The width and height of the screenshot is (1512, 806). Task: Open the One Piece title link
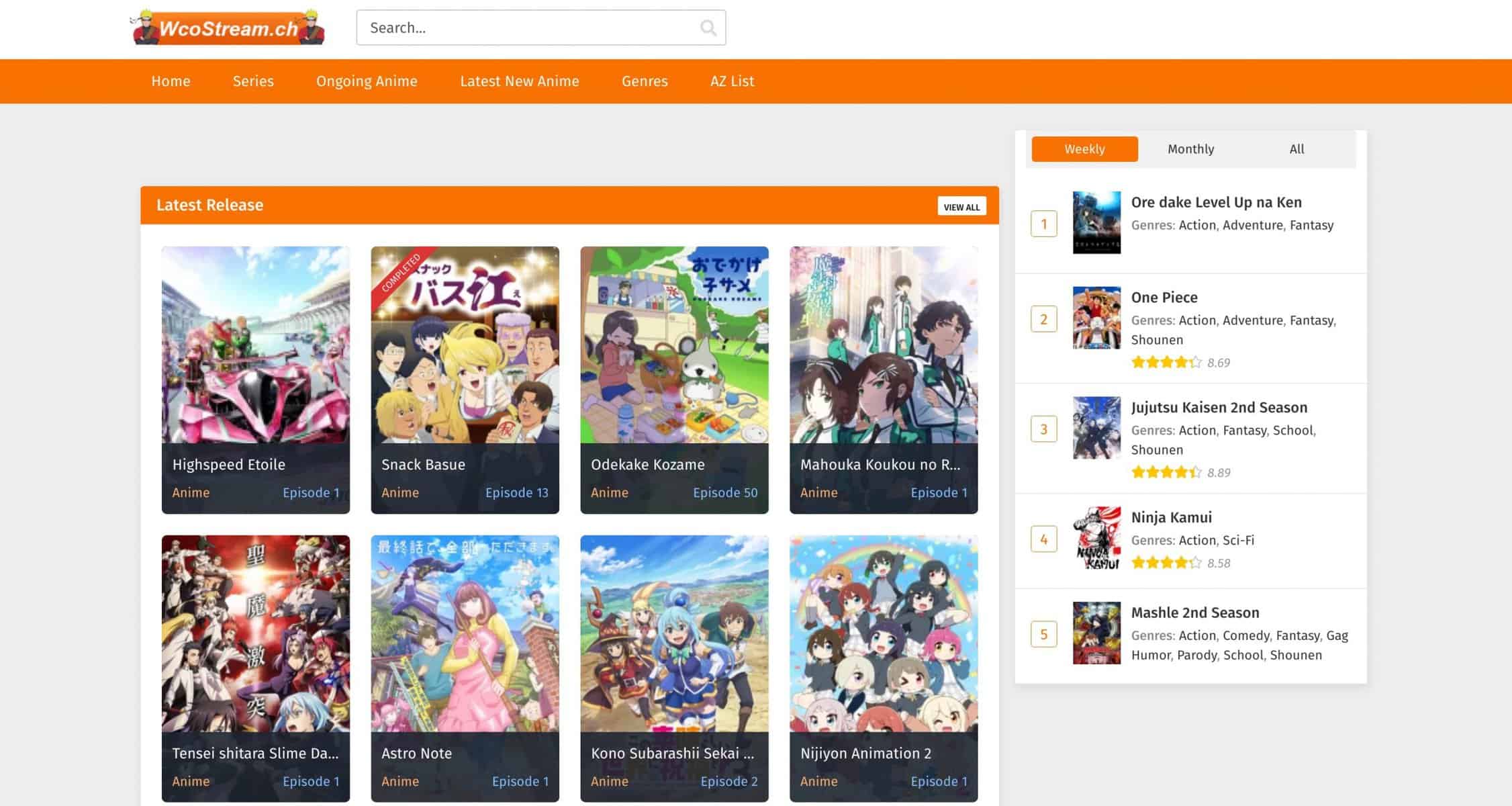tap(1164, 298)
